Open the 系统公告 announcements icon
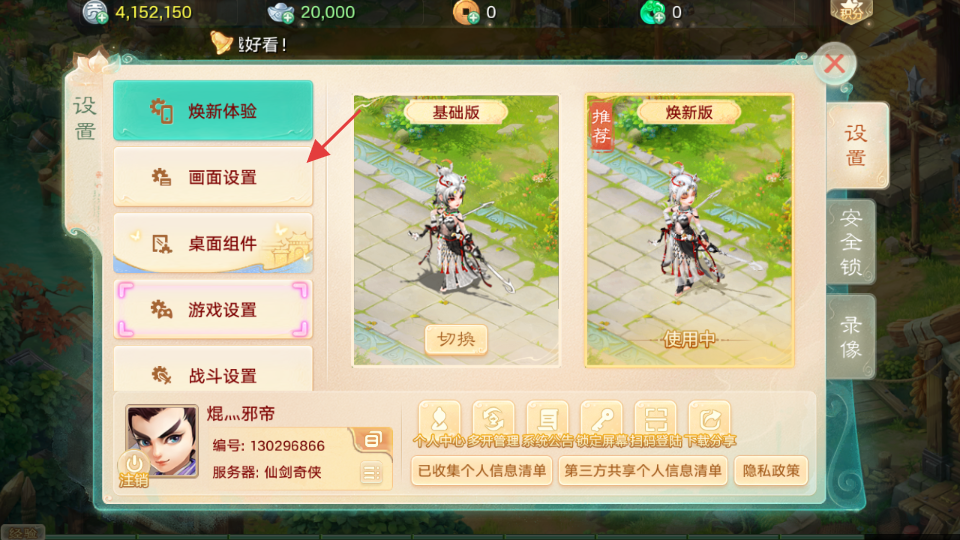The image size is (960, 540). click(547, 420)
